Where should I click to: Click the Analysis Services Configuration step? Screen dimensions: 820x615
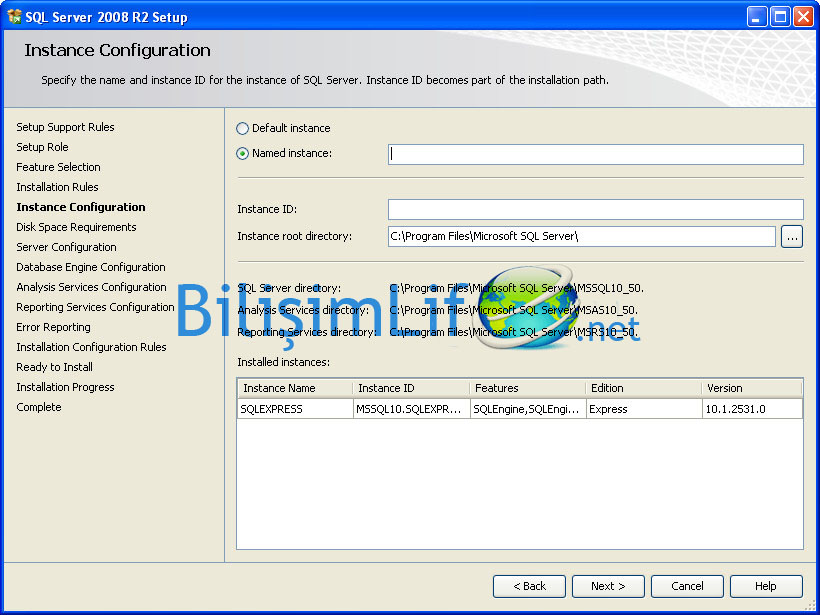(92, 287)
